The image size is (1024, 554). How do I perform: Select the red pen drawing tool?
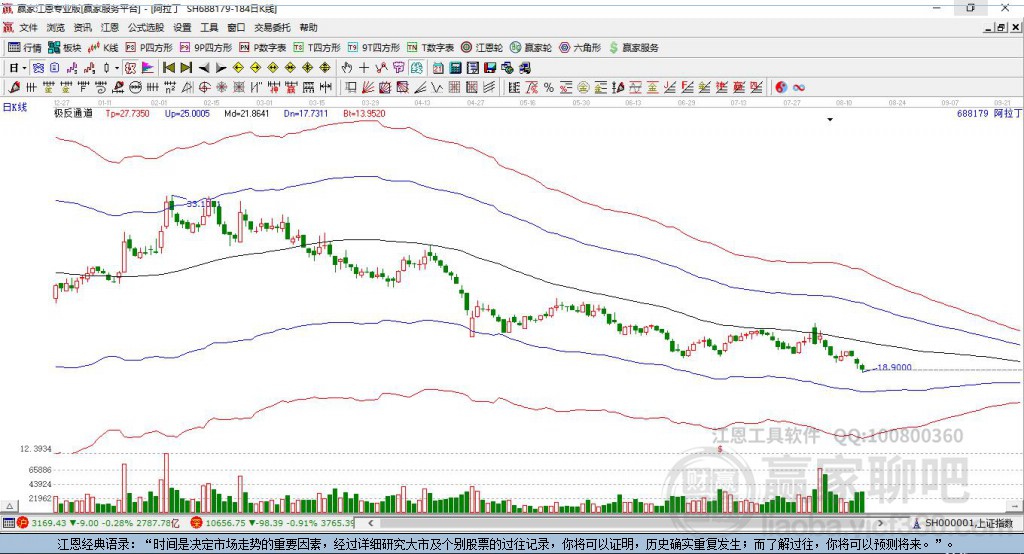14,88
